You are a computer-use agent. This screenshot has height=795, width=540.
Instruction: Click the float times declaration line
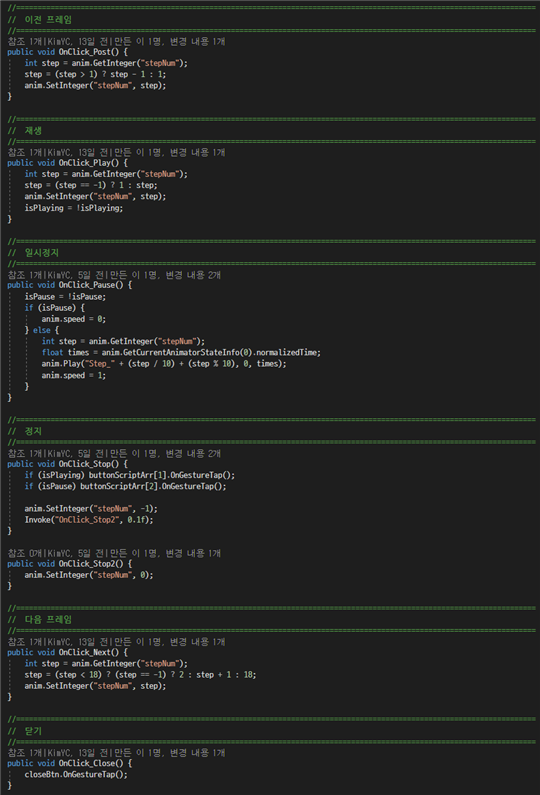(x=181, y=352)
